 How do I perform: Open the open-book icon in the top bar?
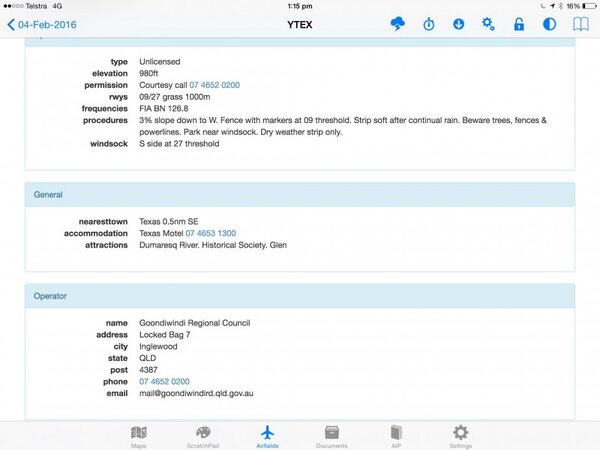(x=580, y=24)
